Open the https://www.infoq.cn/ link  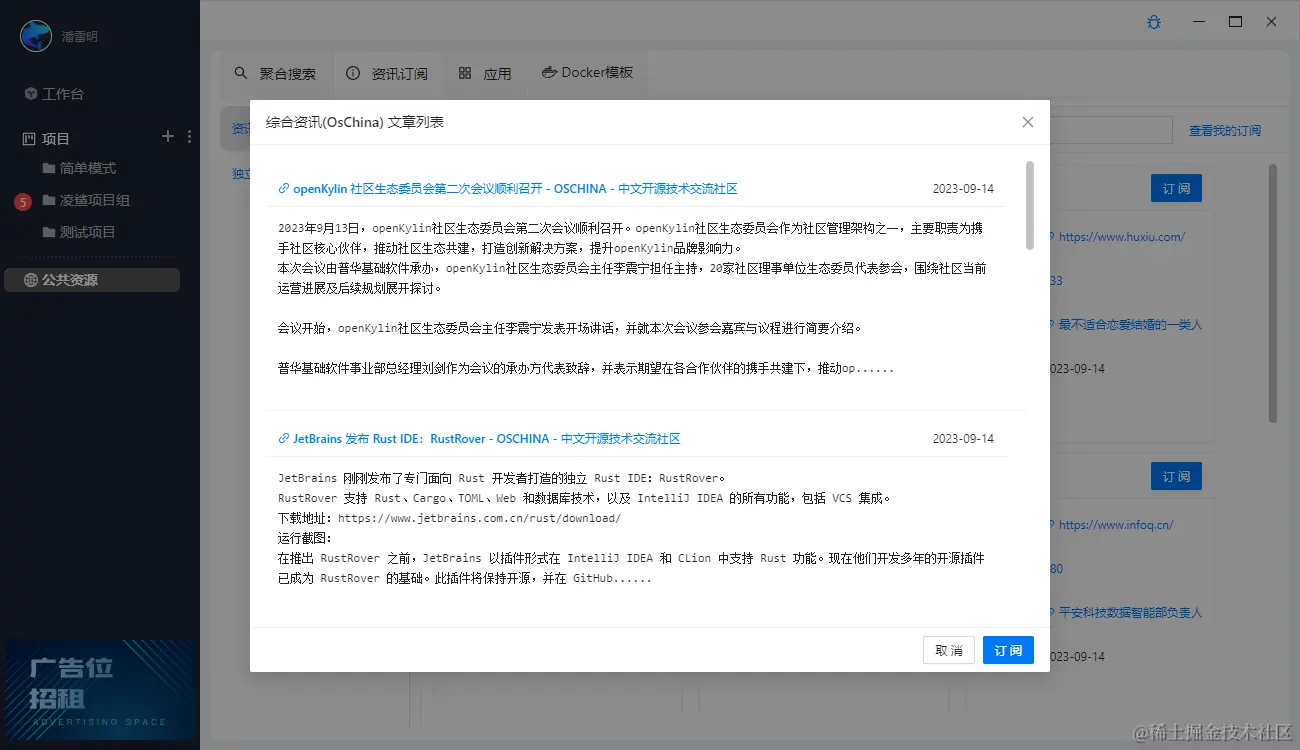coord(1116,524)
